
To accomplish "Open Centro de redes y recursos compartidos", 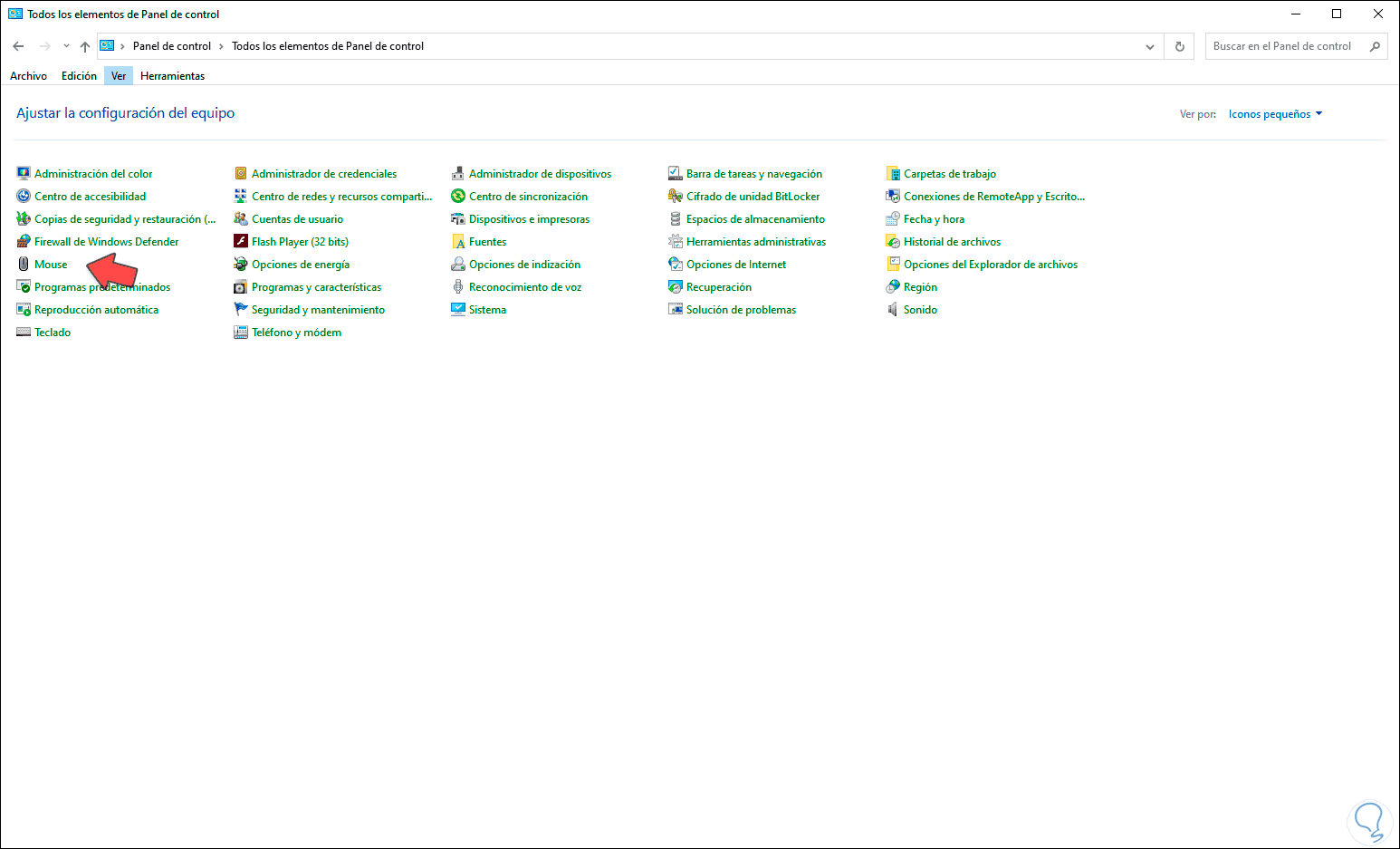I will click(x=342, y=196).
